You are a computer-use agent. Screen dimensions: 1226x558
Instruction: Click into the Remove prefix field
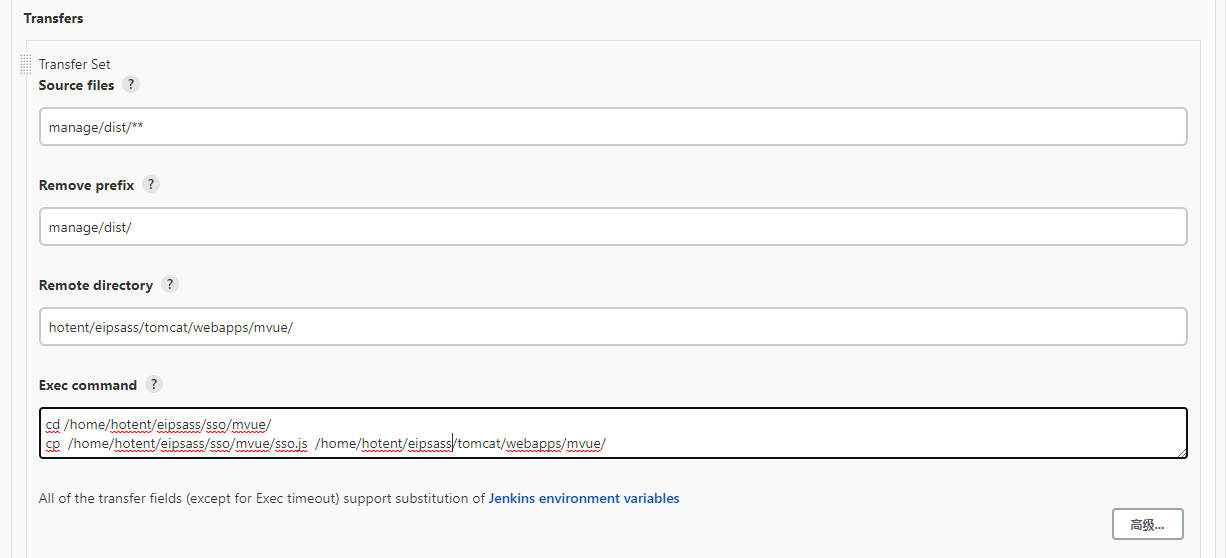click(x=612, y=227)
